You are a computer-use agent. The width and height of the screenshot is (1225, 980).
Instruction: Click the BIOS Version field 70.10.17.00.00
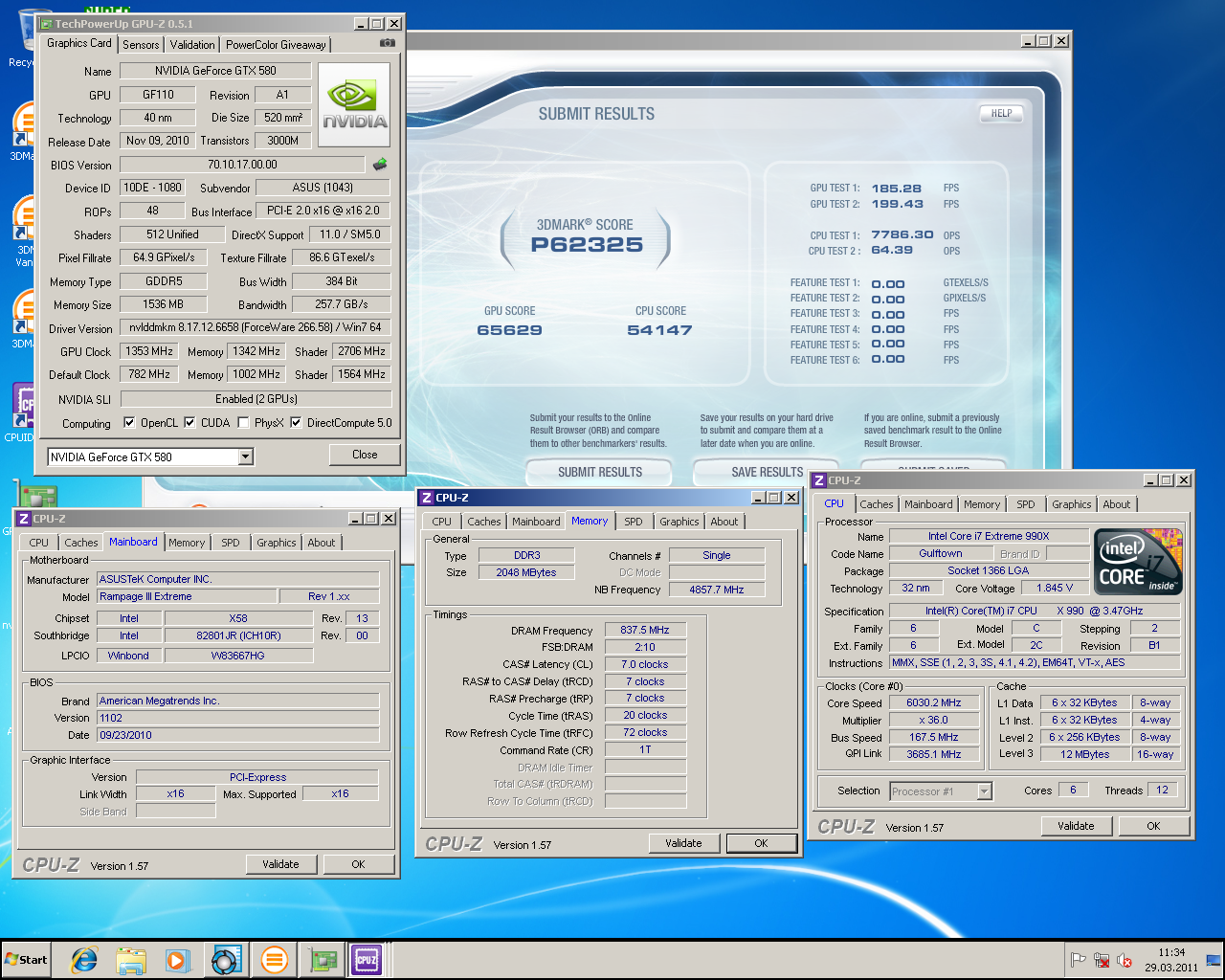coord(242,165)
